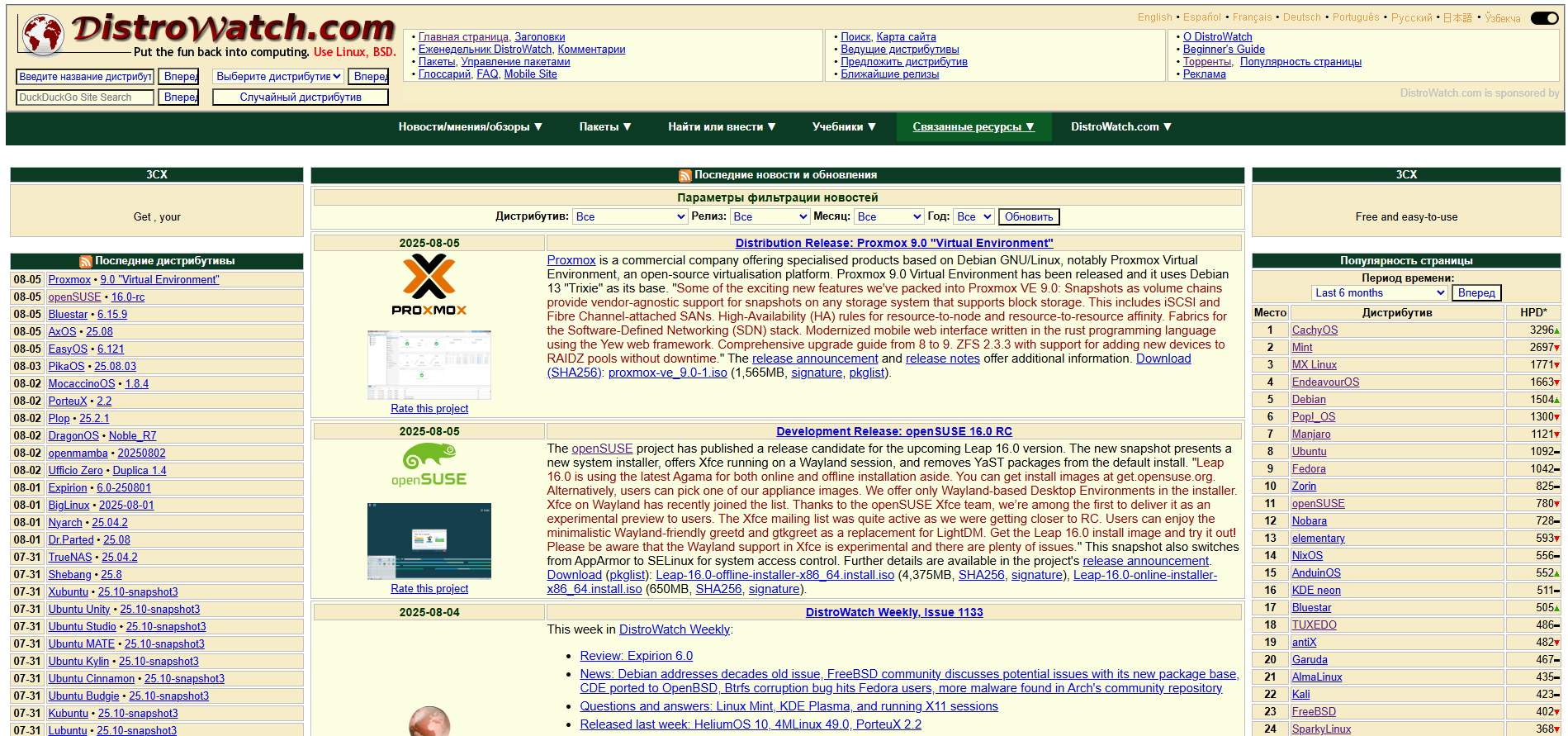Click Вперед beside Выберите дистрибутив dropdown
Image resolution: width=1568 pixels, height=736 pixels.
368,76
